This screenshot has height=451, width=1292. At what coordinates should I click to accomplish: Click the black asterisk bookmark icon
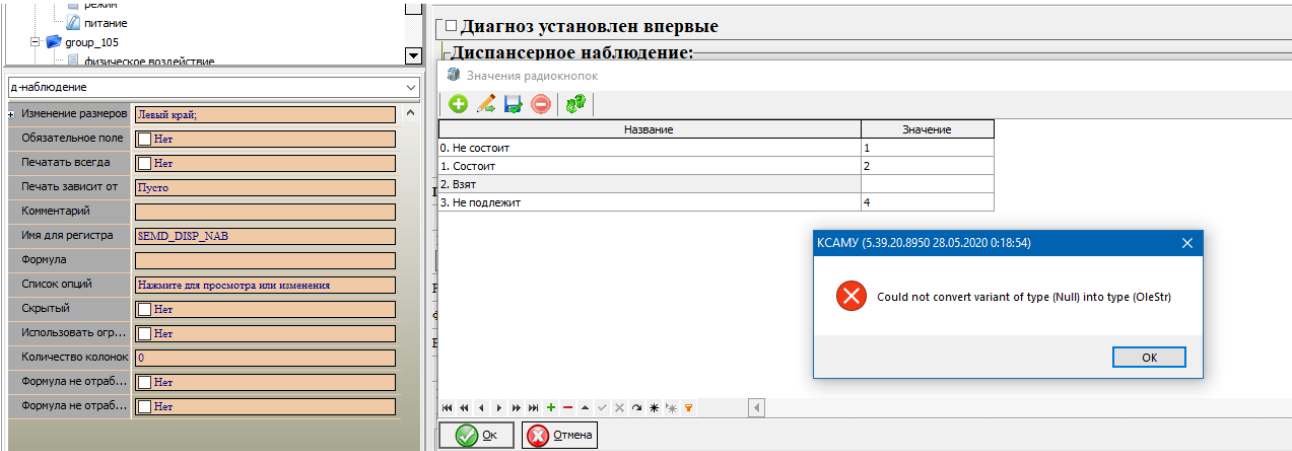click(x=653, y=408)
